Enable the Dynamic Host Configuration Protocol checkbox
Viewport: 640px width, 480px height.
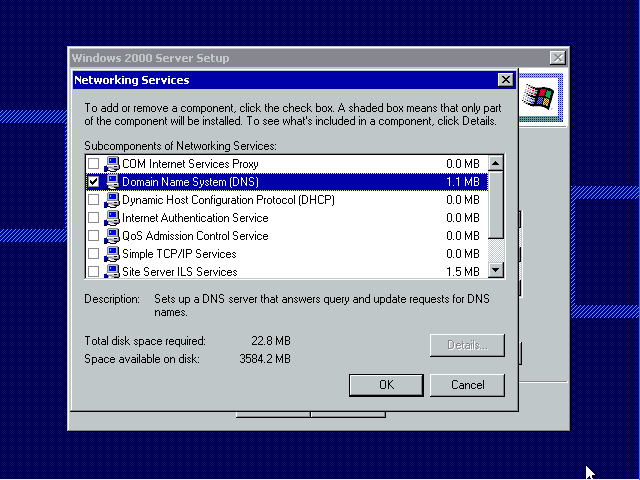[x=94, y=200]
